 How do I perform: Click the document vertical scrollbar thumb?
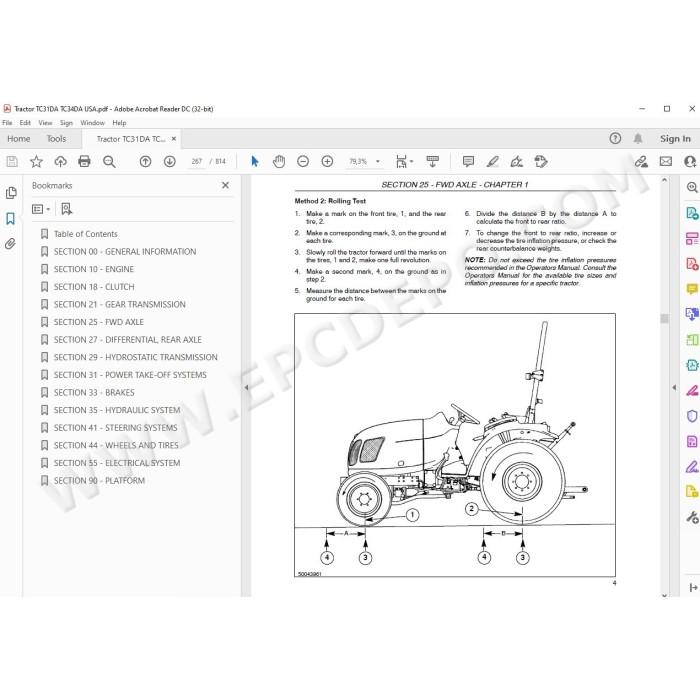coord(664,318)
